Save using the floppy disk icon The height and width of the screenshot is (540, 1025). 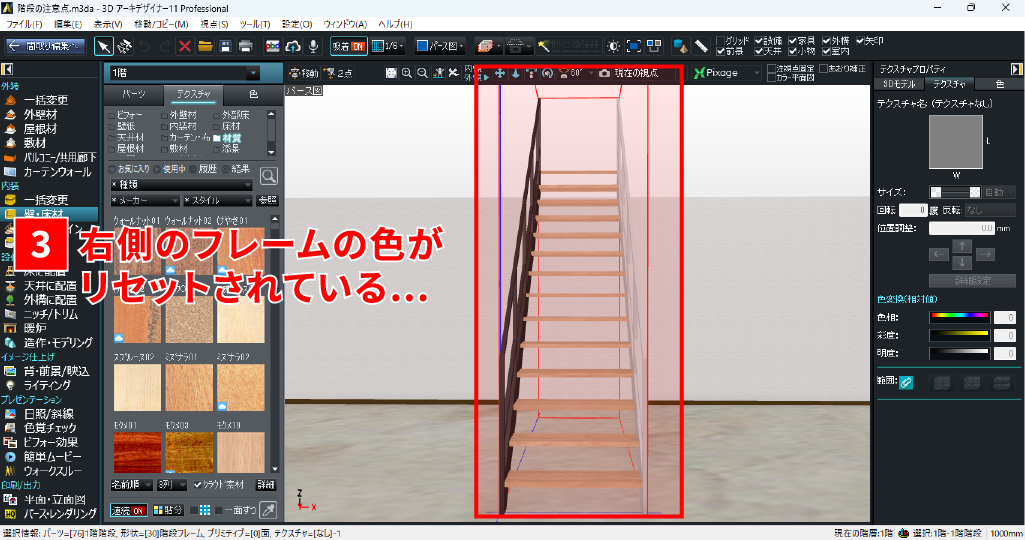[226, 46]
